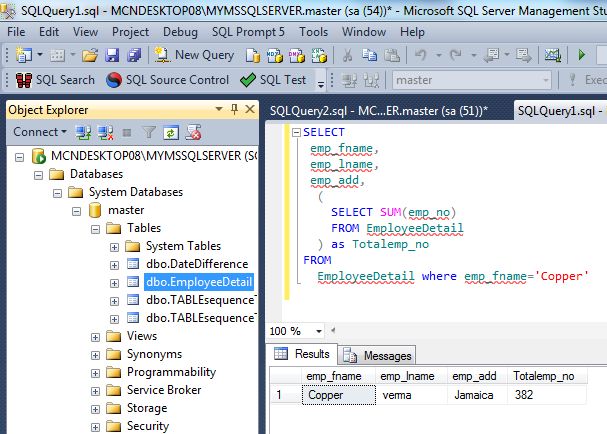Click the green Start Debugging play icon
The height and width of the screenshot is (434, 607).
(581, 55)
